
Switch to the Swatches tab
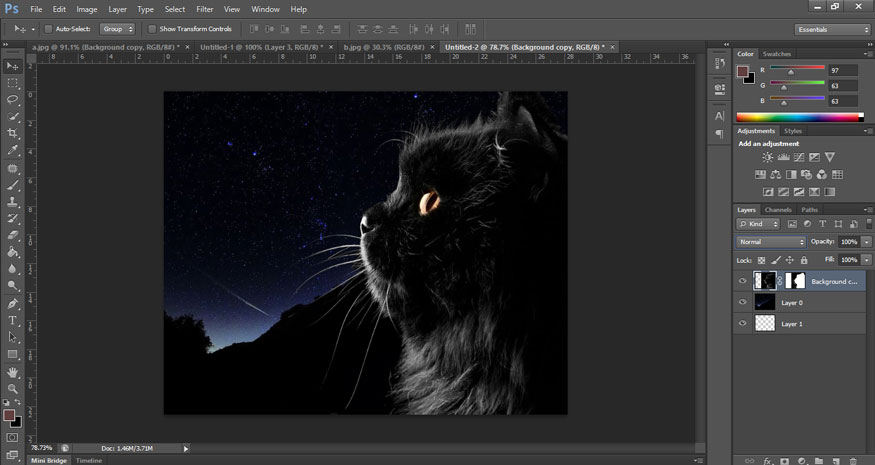777,54
